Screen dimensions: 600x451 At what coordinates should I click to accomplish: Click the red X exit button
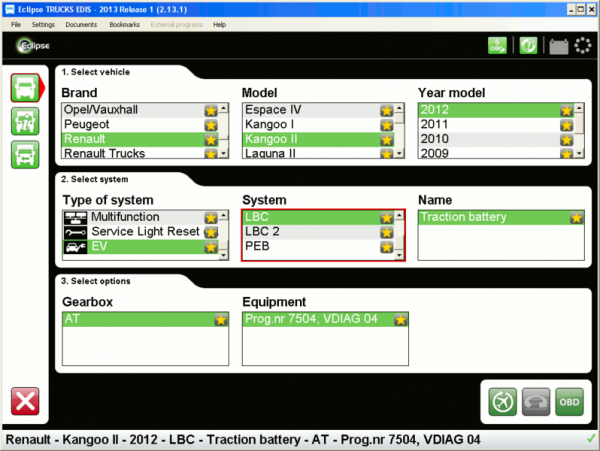[x=25, y=401]
